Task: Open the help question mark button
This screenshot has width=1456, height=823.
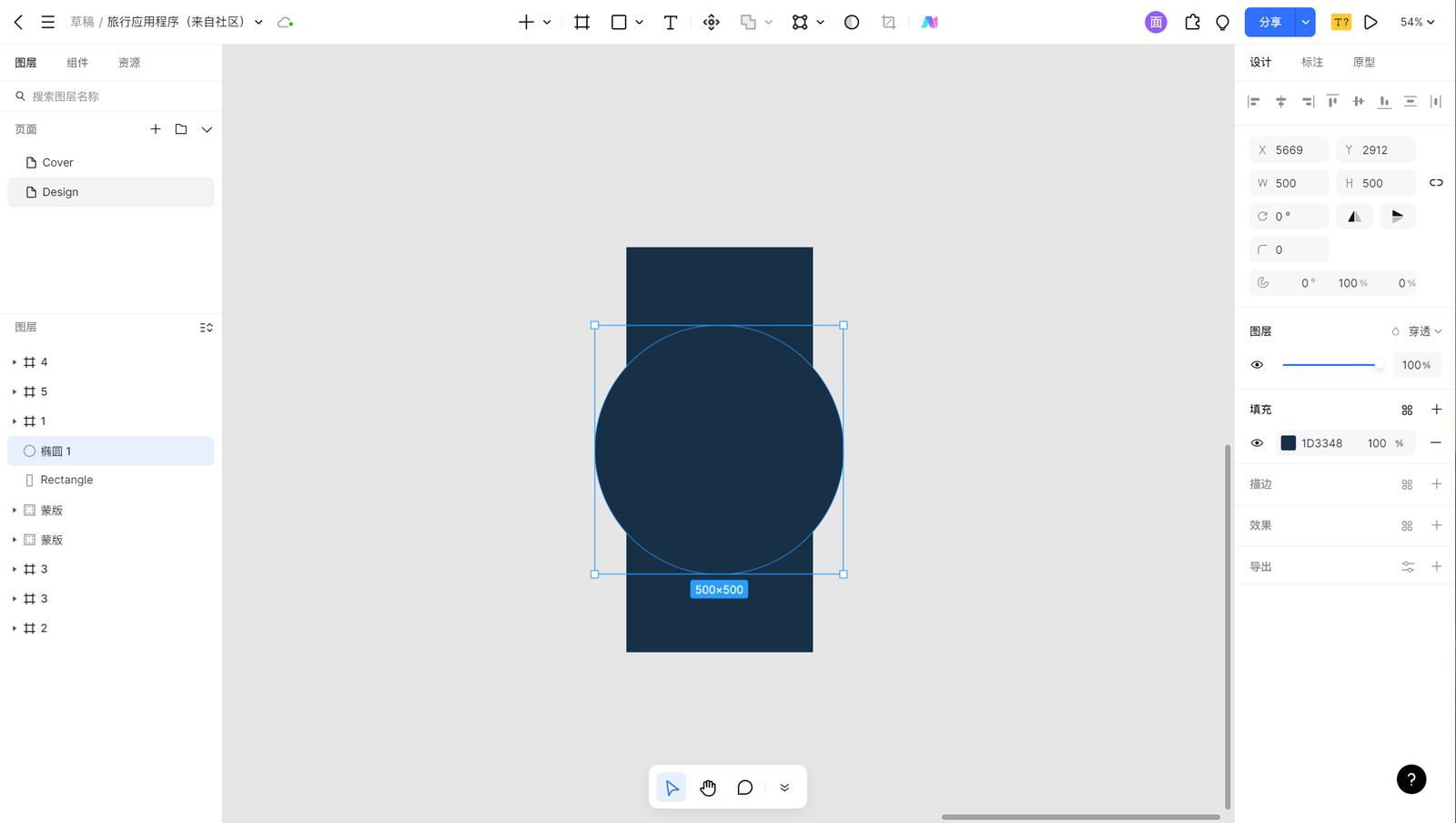Action: tap(1411, 779)
